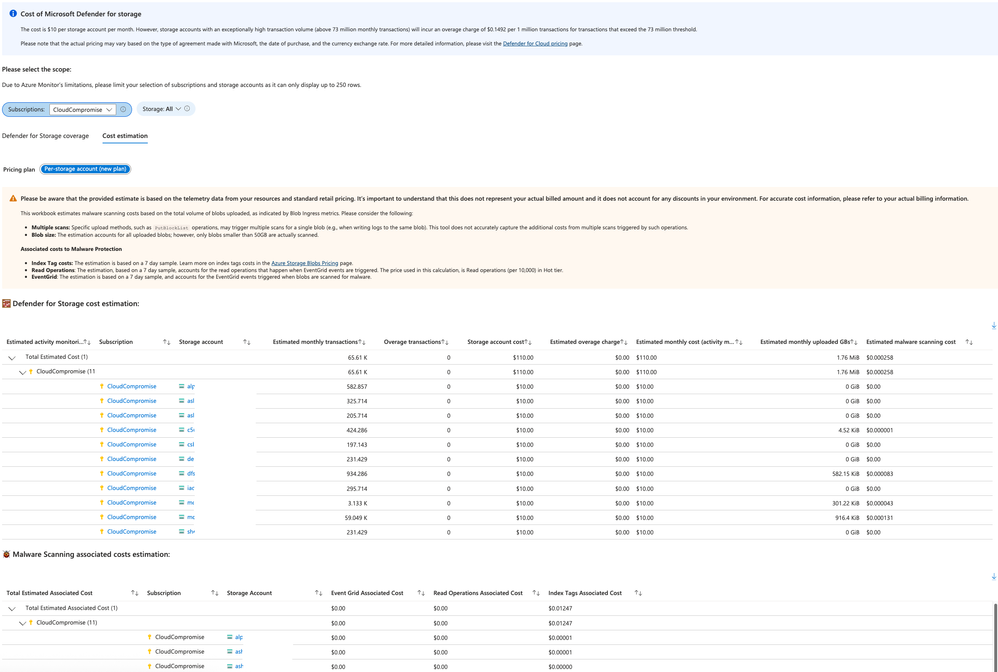The height and width of the screenshot is (672, 998).
Task: Click the key icon in the 'de' account row
Action: 102,459
